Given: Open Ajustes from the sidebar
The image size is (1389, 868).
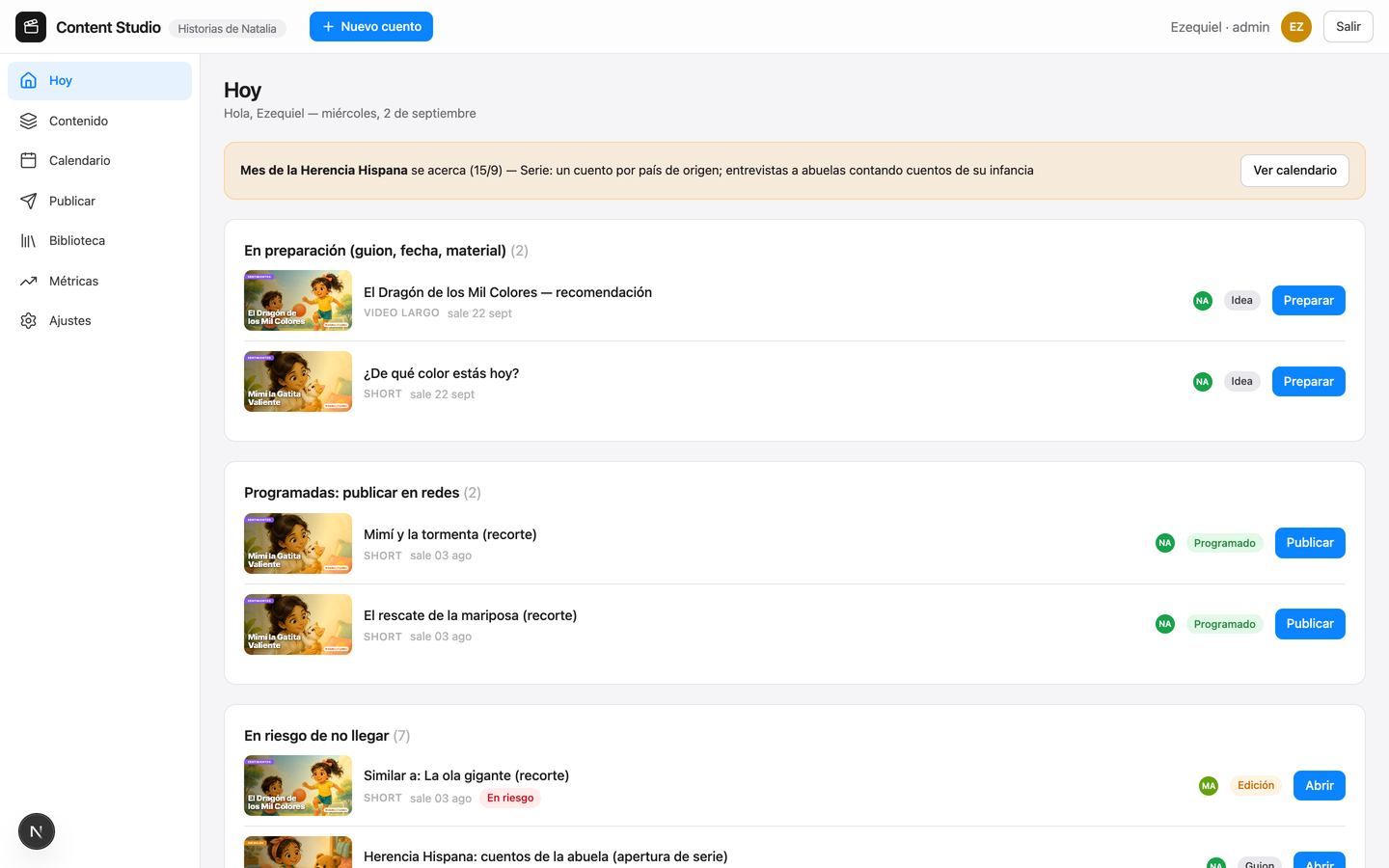Looking at the screenshot, I should point(99,321).
